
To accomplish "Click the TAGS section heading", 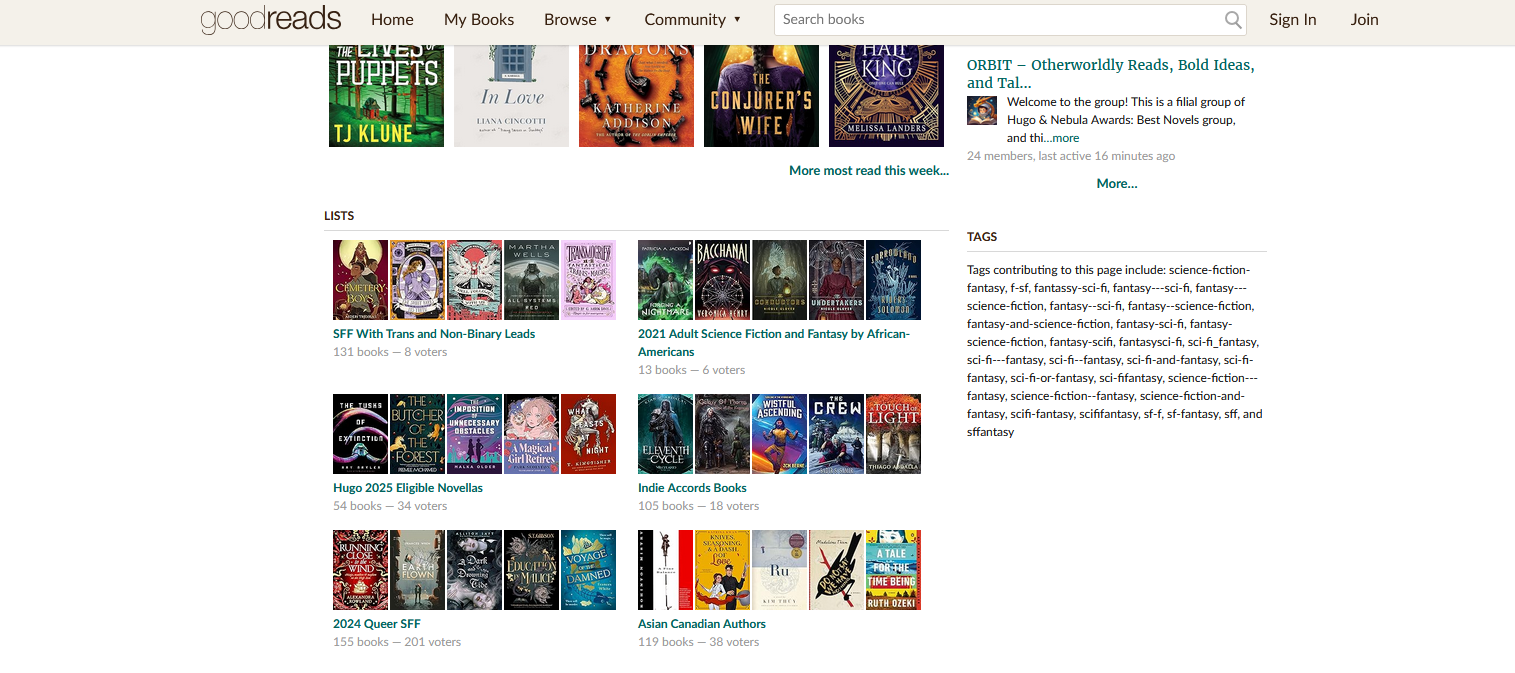I will click(x=982, y=237).
